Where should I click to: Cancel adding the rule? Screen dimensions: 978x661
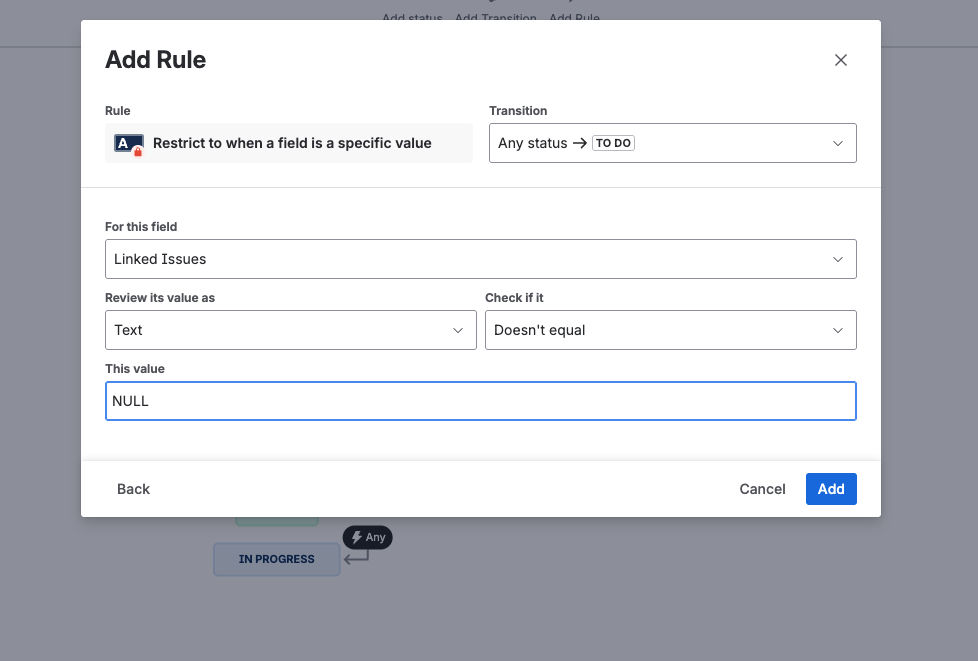point(762,489)
